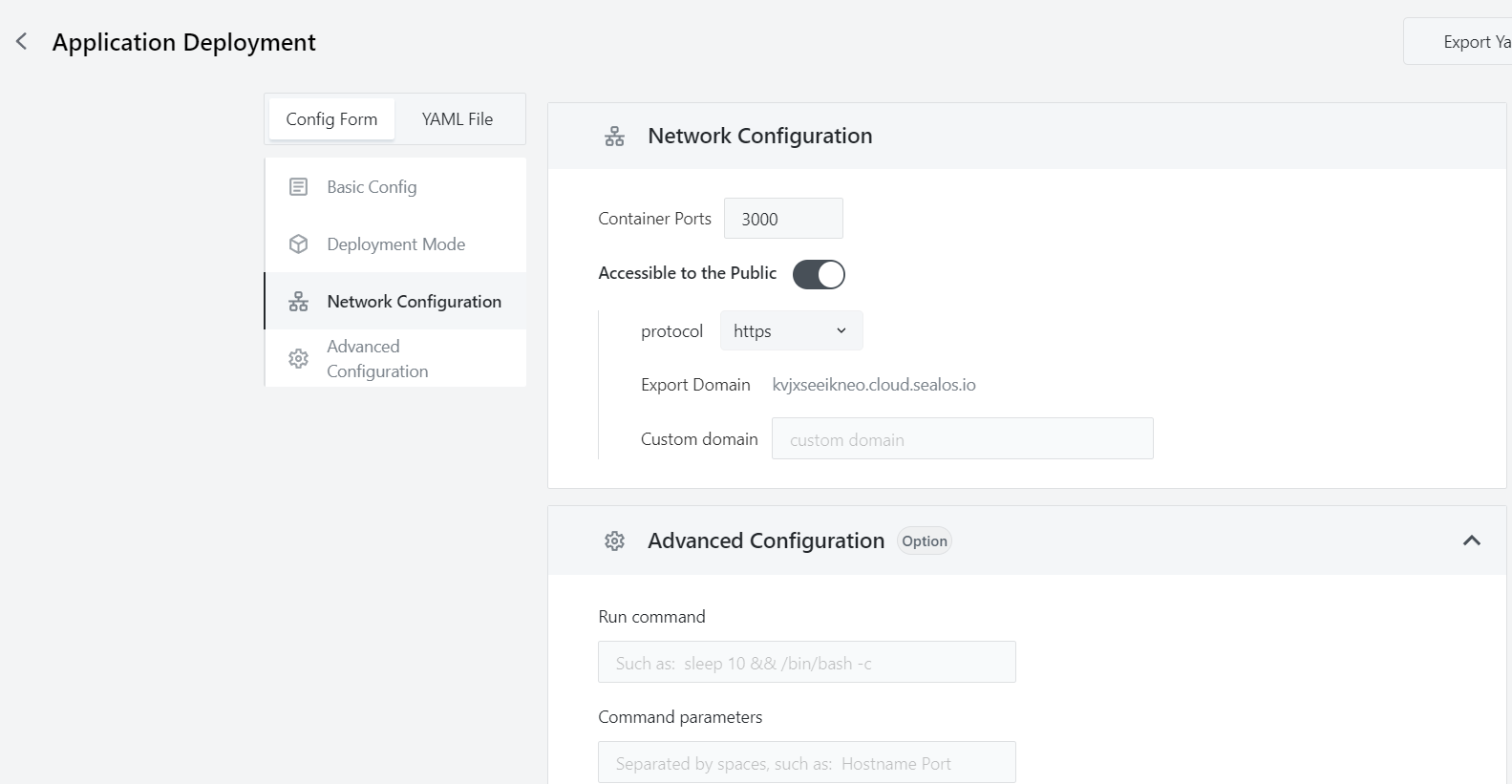The image size is (1512, 784).
Task: Click the Advanced Configuration gear icon in sidebar
Action: point(298,359)
